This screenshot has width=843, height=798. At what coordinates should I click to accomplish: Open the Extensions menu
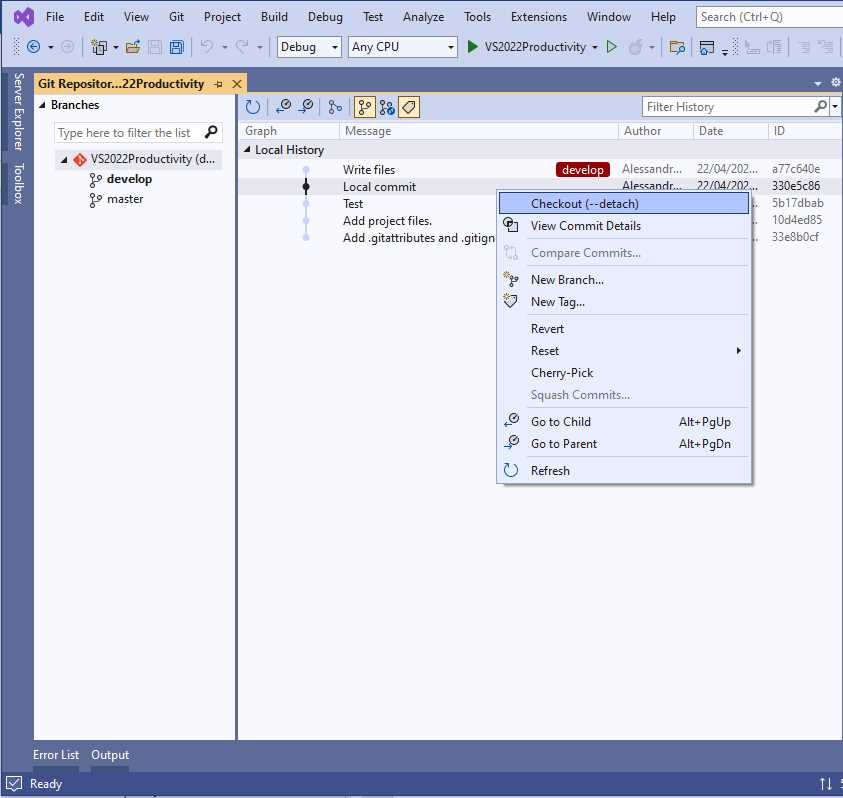(x=539, y=17)
